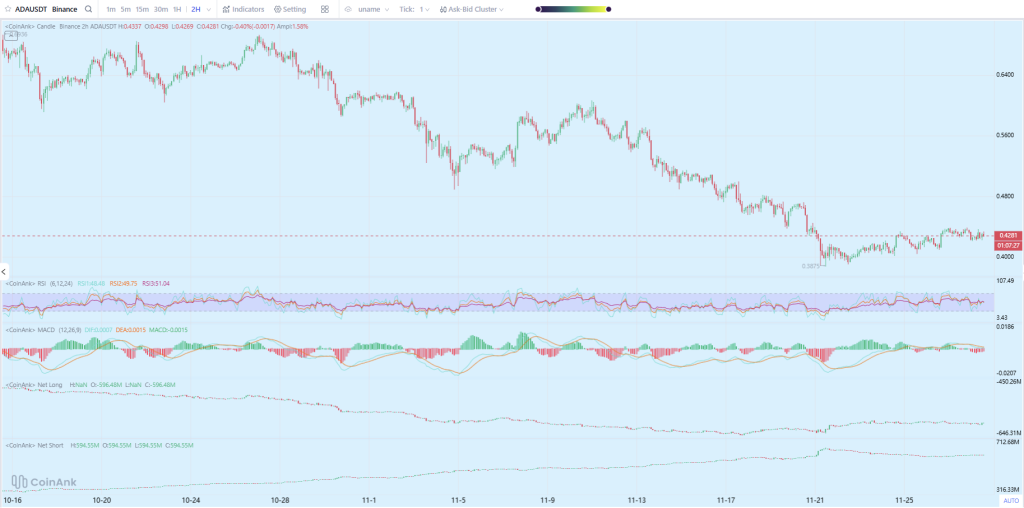Switch to 30m timeframe
Viewport: 1024px width, 508px height.
coord(160,9)
